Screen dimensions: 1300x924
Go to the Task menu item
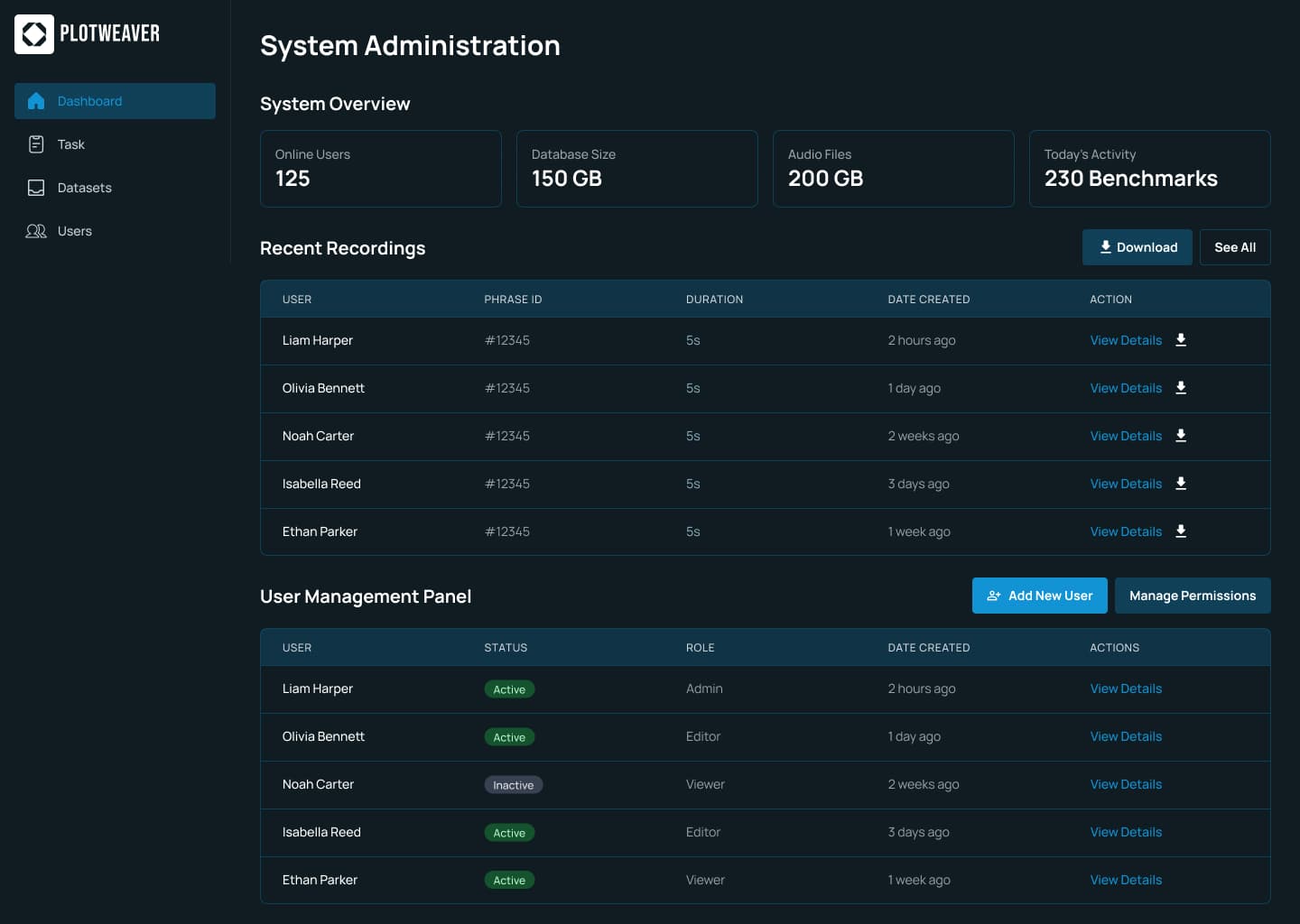pos(115,144)
